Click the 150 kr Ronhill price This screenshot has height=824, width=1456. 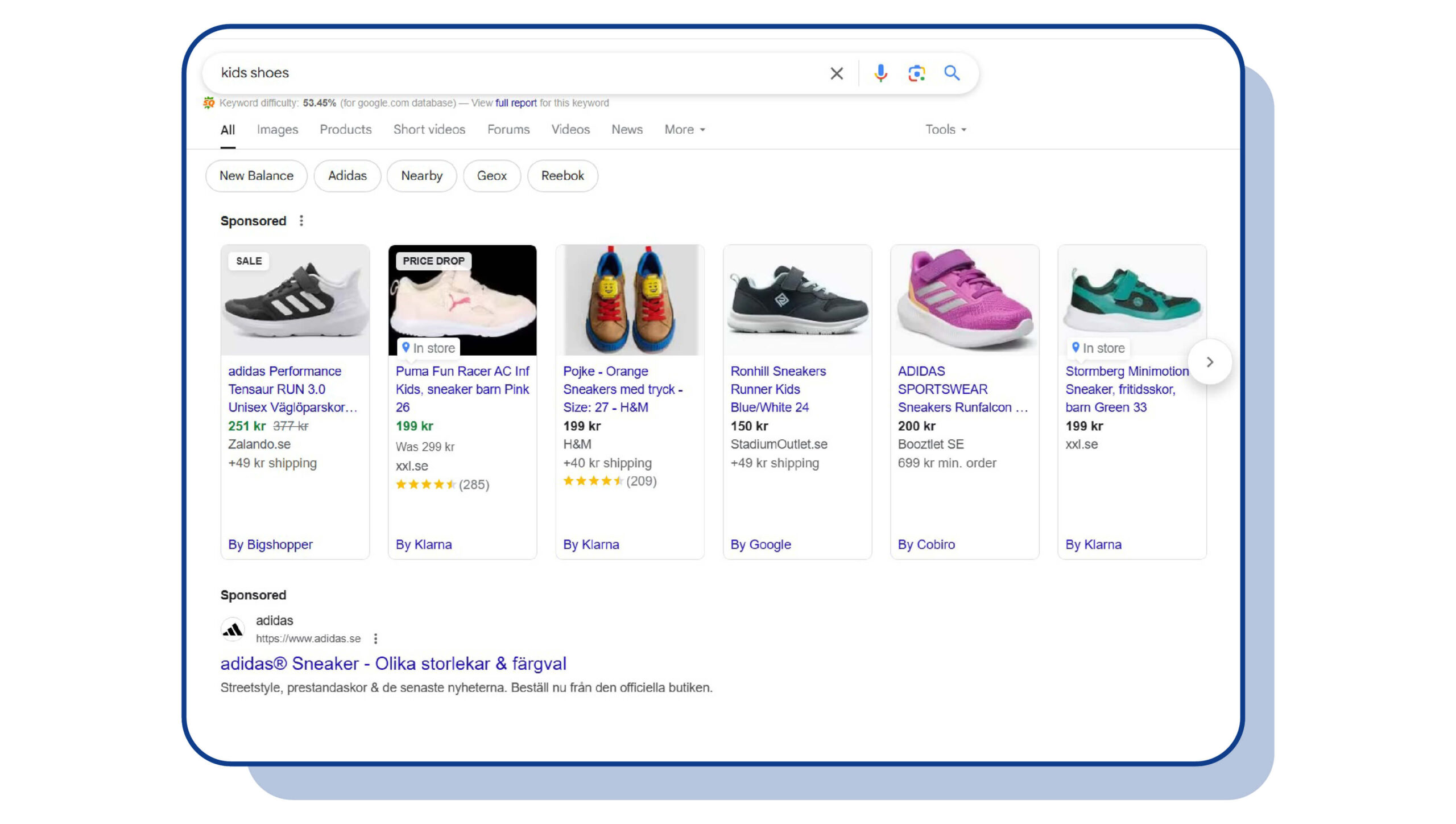[x=749, y=426]
